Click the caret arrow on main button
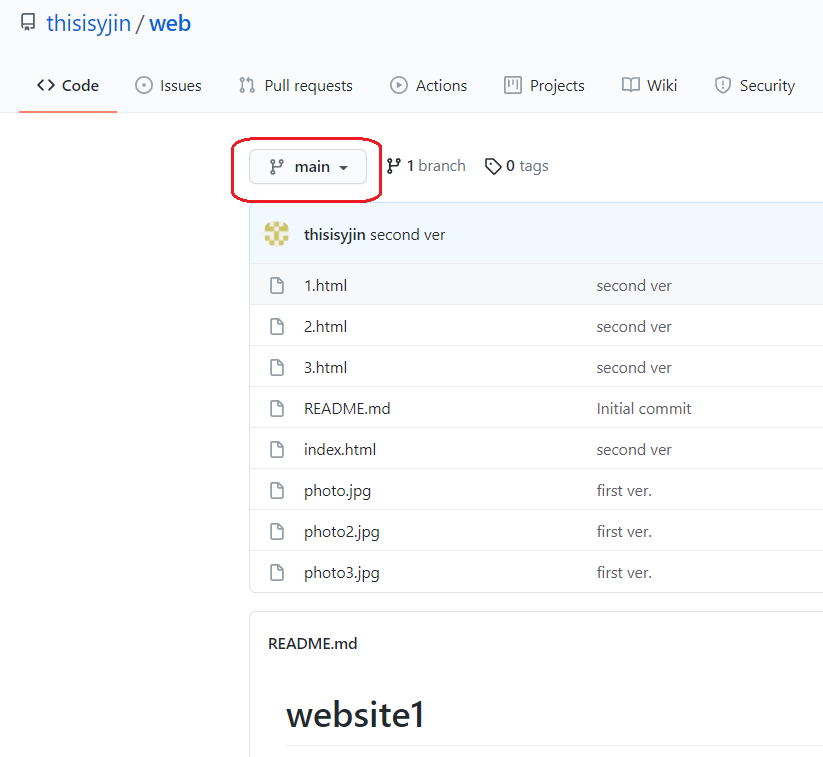The height and width of the screenshot is (757, 823). click(343, 168)
